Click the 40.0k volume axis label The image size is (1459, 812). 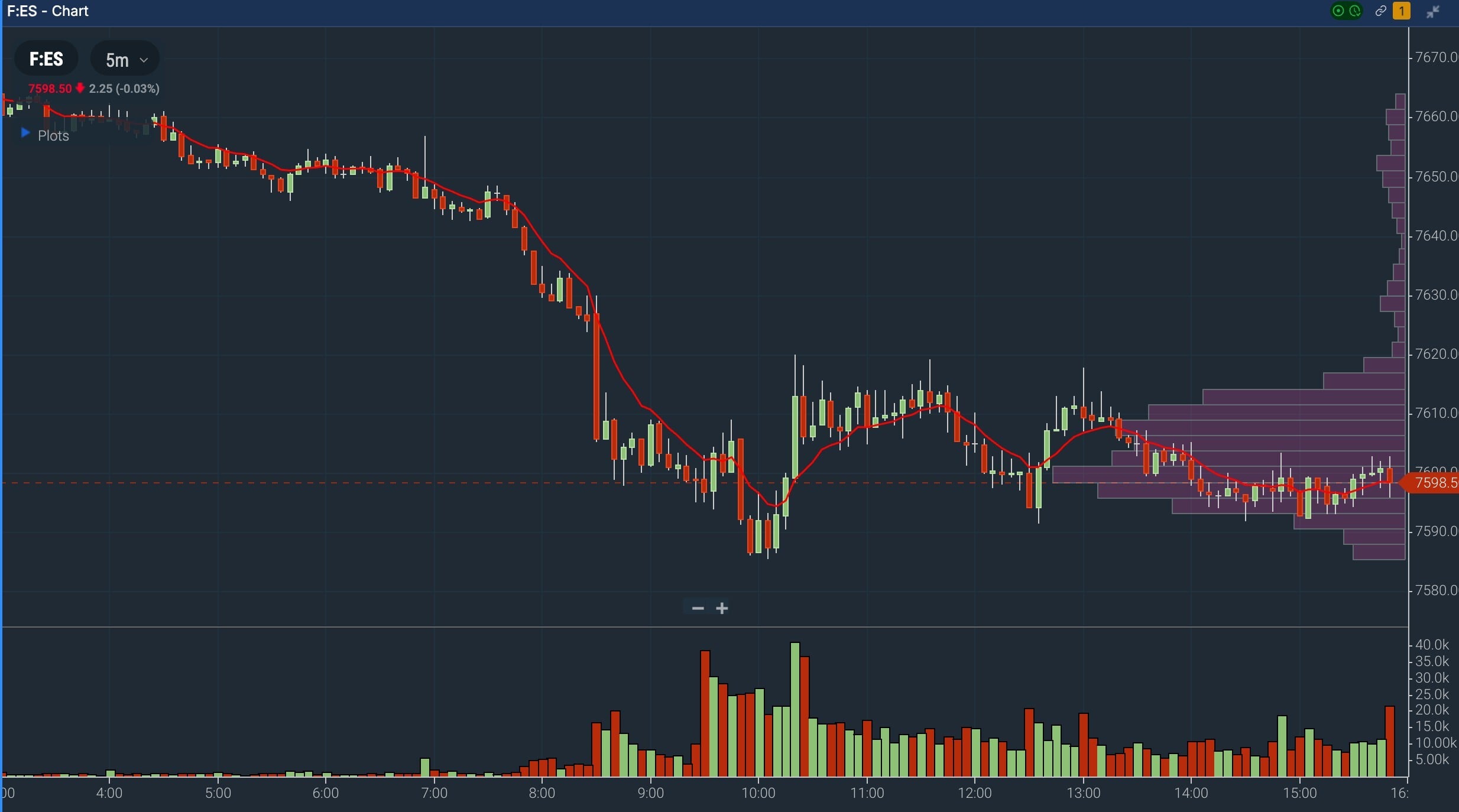click(x=1432, y=645)
